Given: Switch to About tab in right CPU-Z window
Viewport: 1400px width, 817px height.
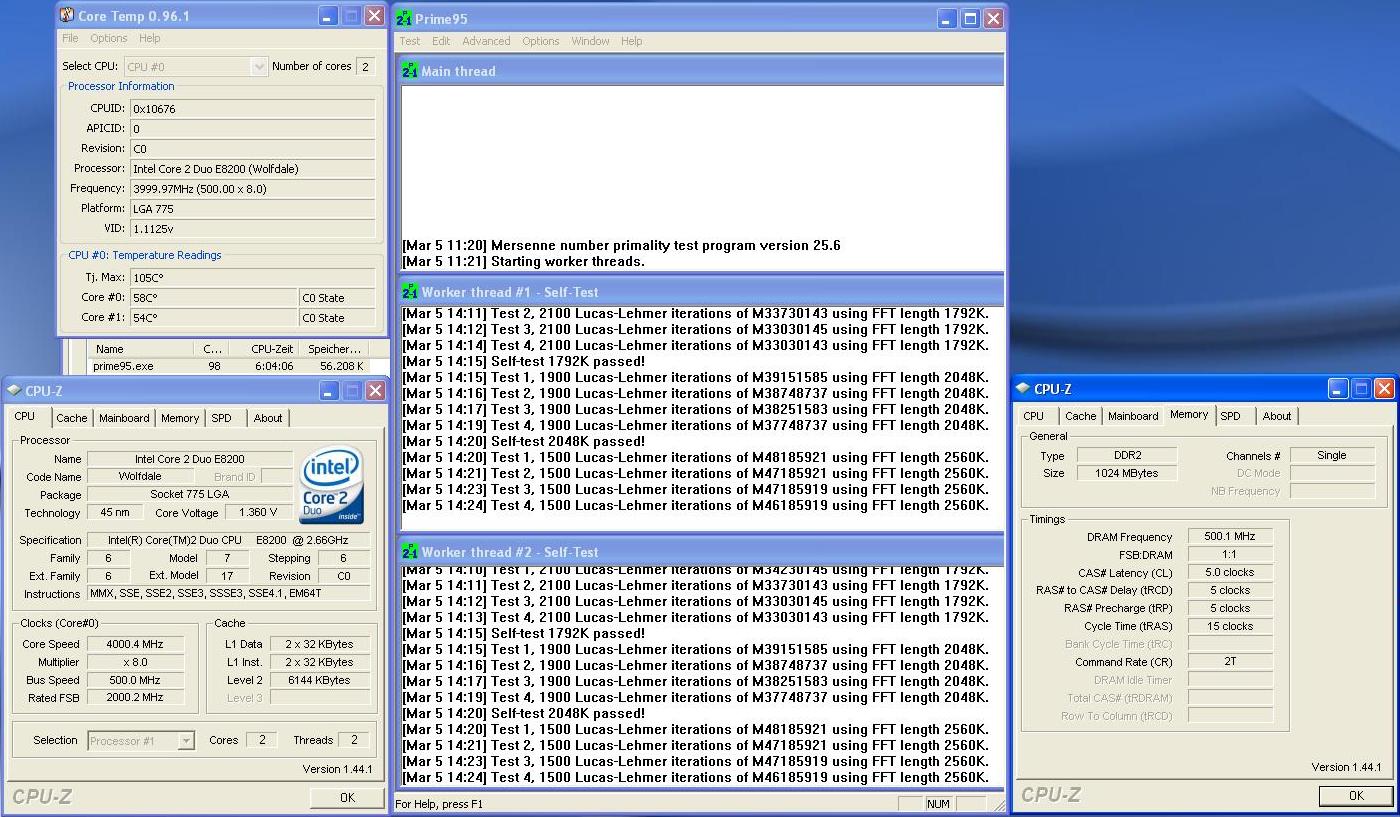Looking at the screenshot, I should coord(1277,416).
